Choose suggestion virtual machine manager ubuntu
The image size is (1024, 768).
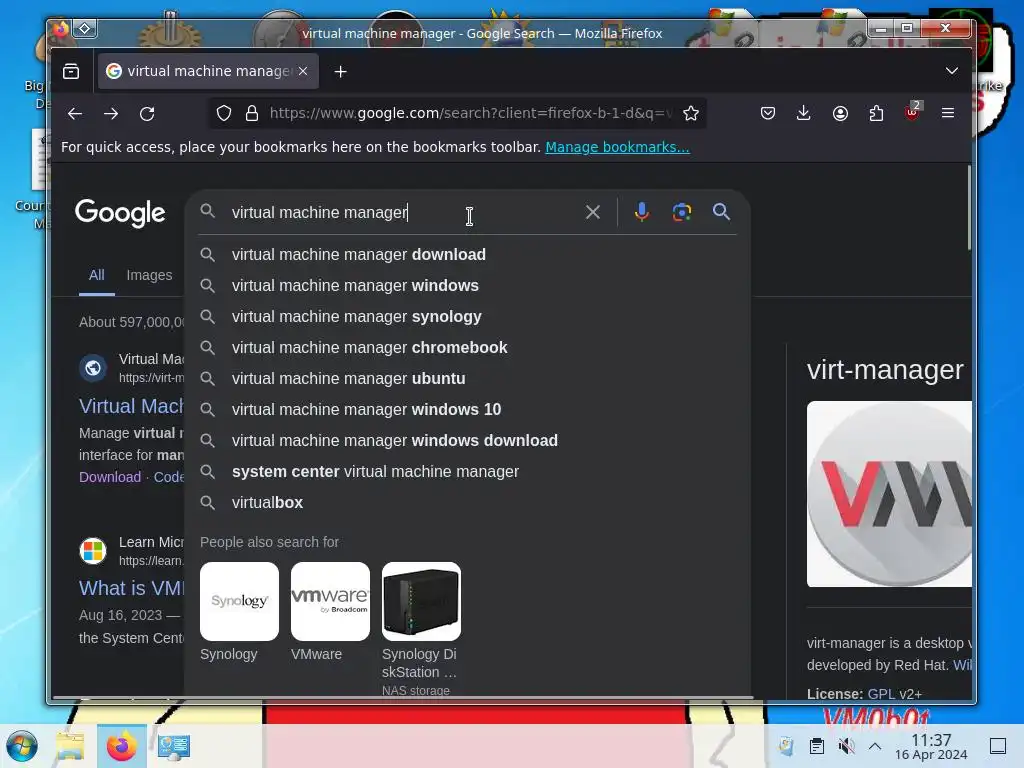pyautogui.click(x=467, y=379)
